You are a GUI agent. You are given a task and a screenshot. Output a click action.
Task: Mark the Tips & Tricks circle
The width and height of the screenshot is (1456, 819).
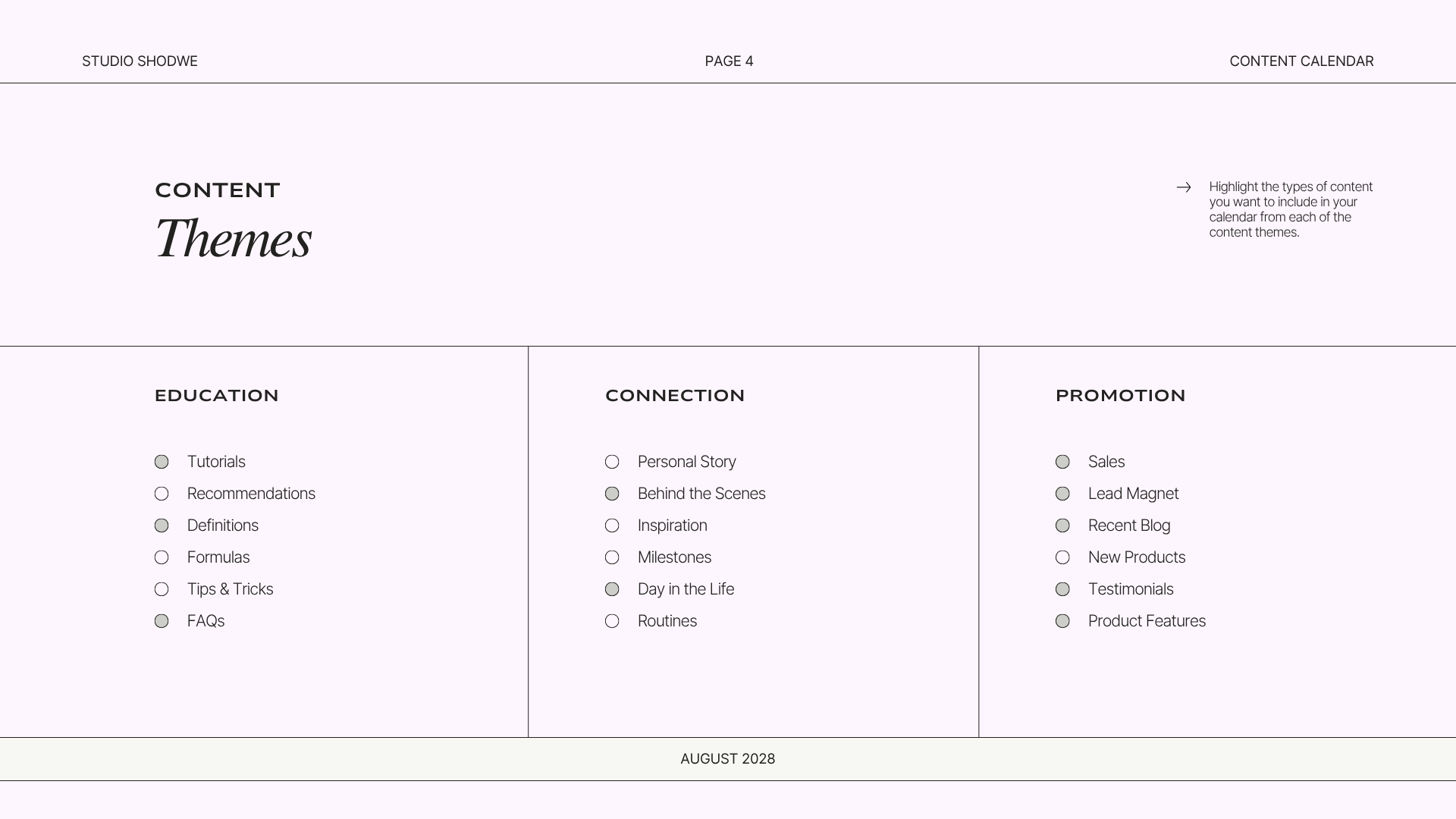point(162,589)
